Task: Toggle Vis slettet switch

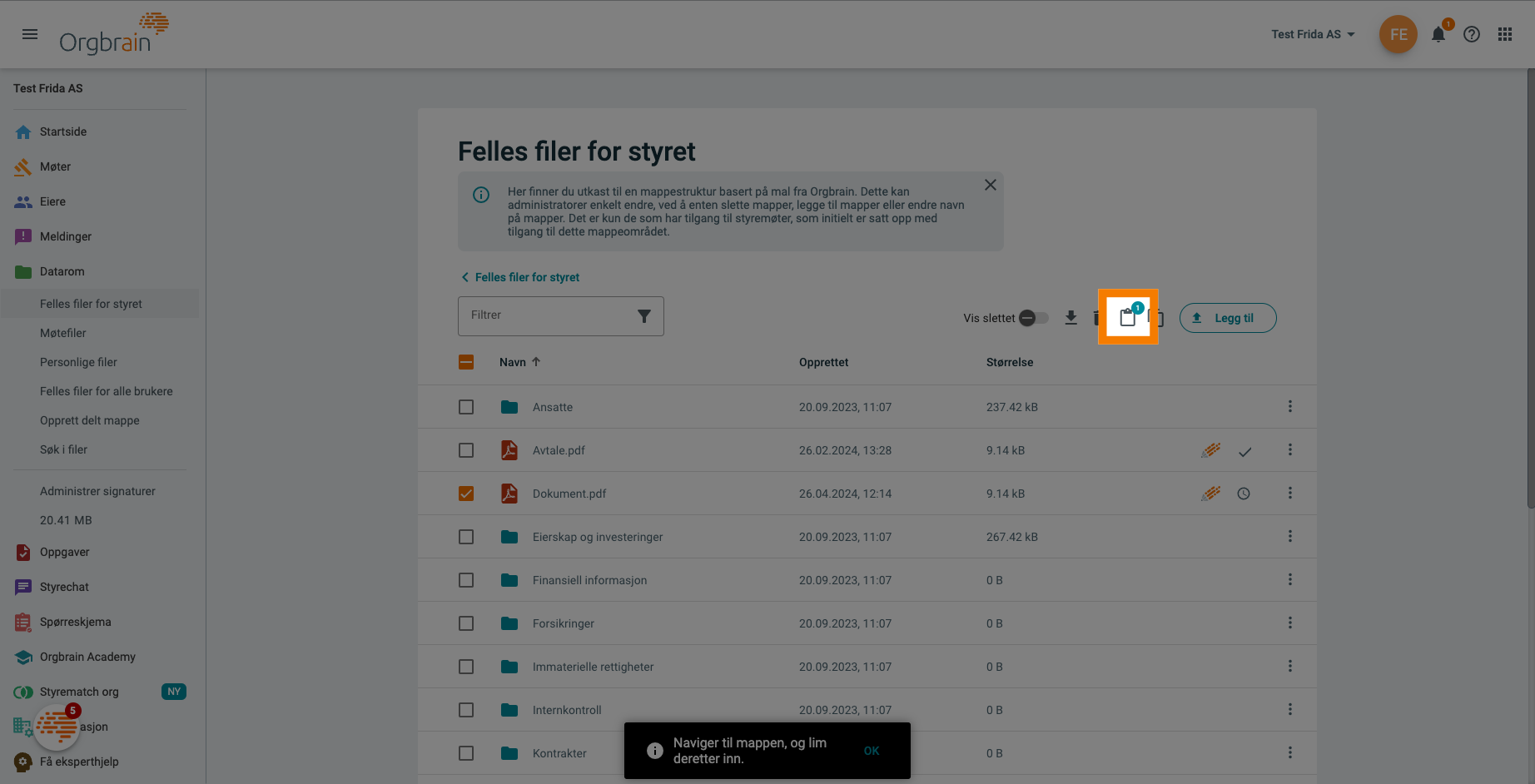Action: [x=1034, y=318]
